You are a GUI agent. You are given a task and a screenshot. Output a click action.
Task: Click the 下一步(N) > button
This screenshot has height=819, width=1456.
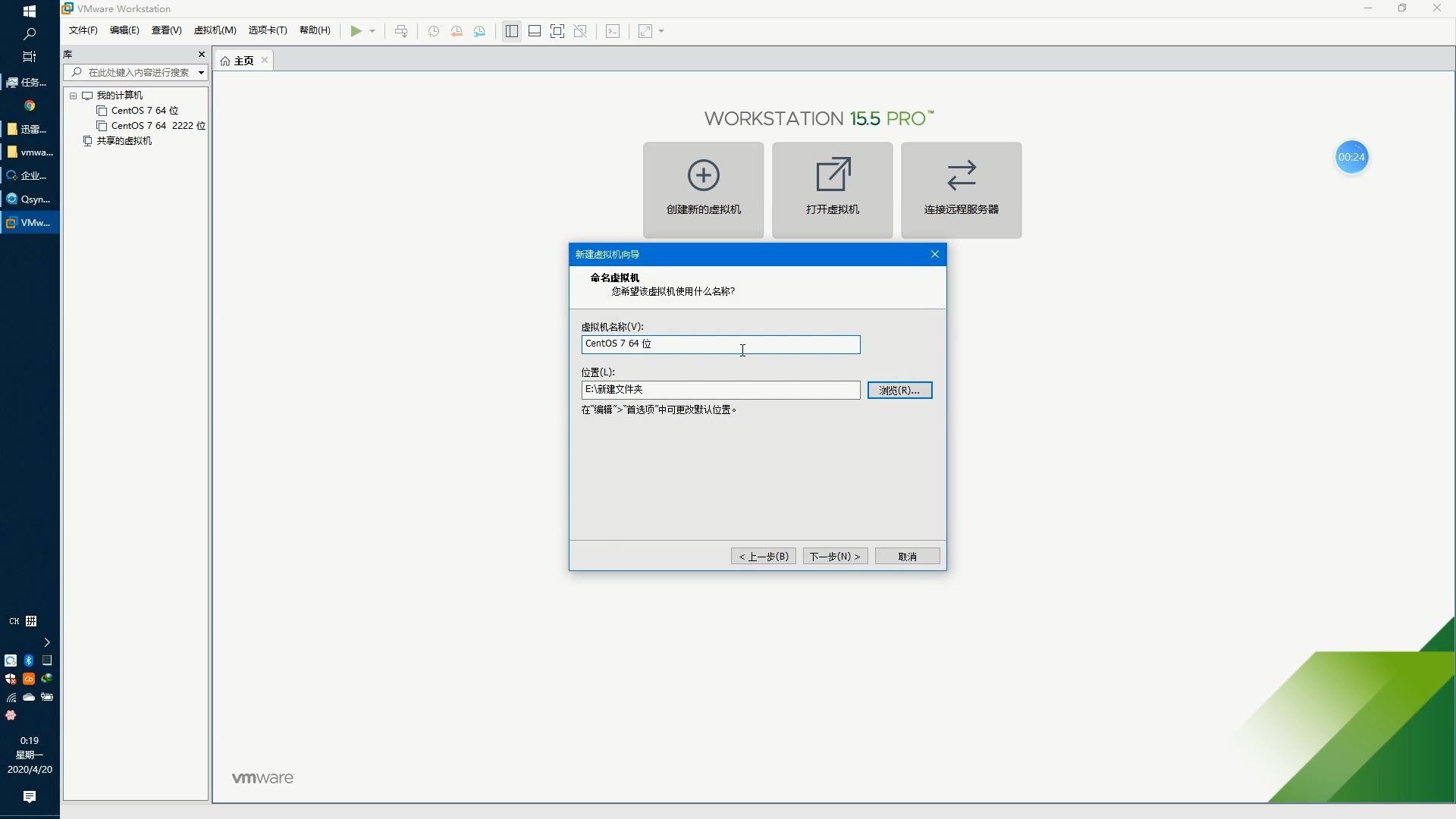coord(835,556)
